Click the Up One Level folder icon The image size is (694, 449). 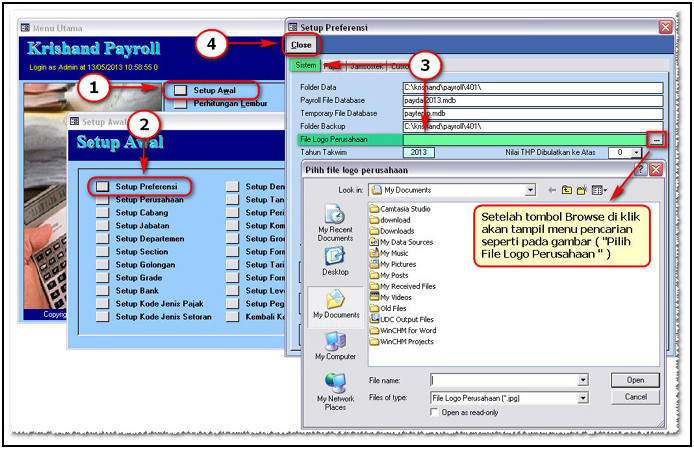pyautogui.click(x=567, y=190)
